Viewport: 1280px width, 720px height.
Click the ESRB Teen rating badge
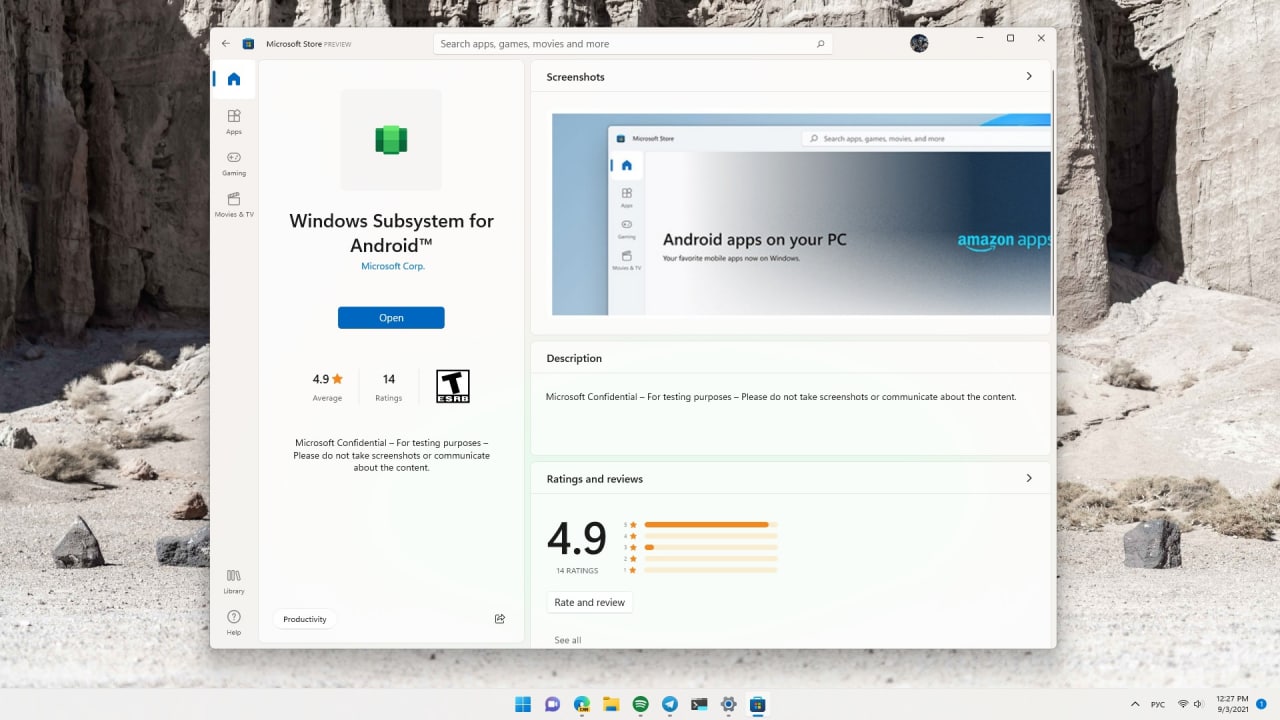453,387
